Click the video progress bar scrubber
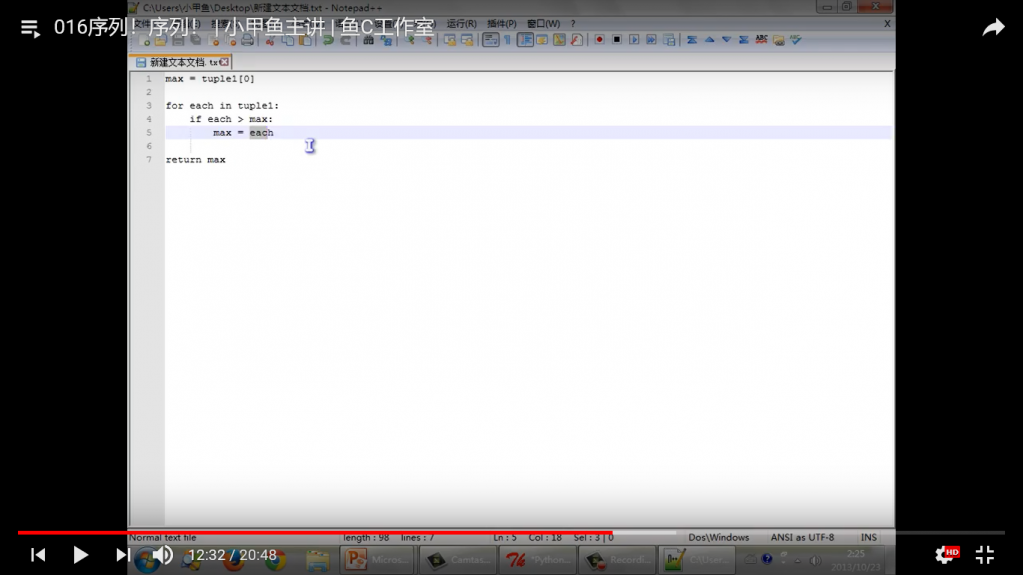The height and width of the screenshot is (575, 1023). pyautogui.click(x=612, y=533)
